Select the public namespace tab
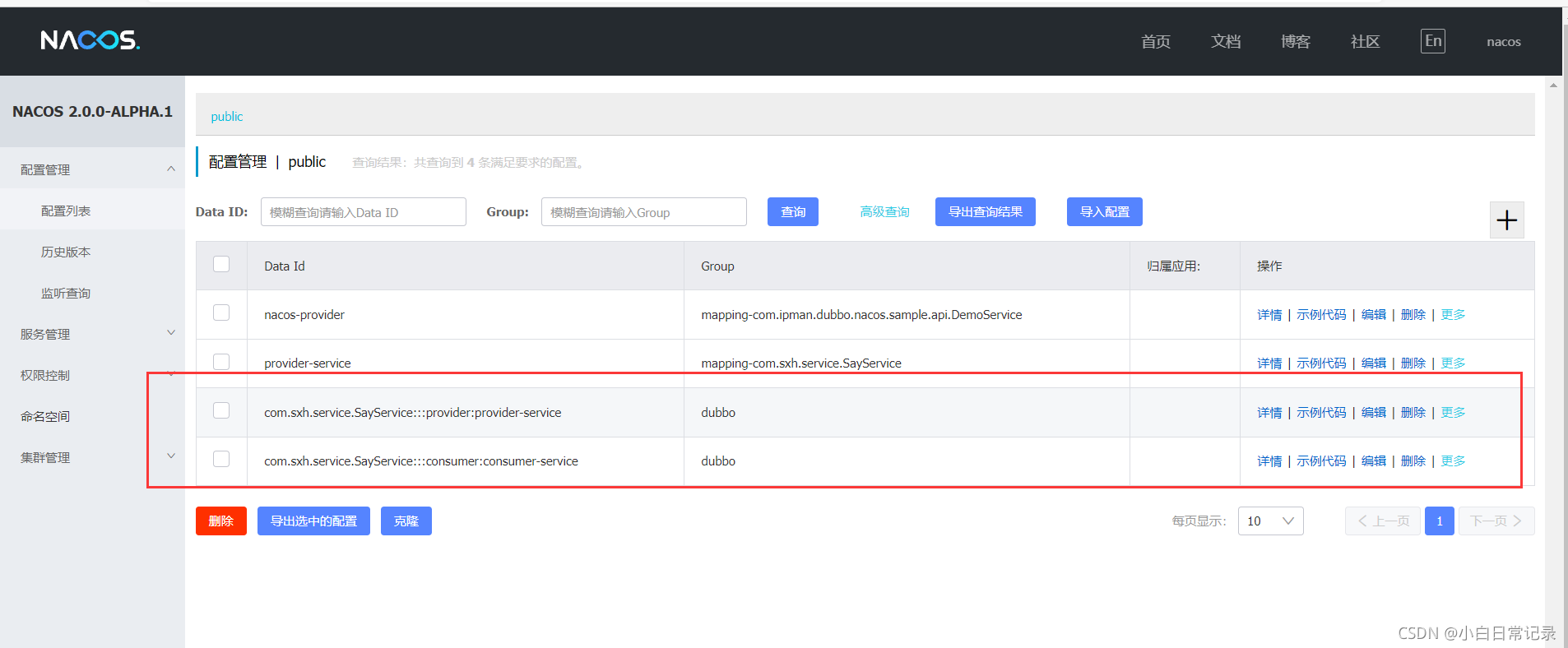1568x648 pixels. tap(227, 117)
